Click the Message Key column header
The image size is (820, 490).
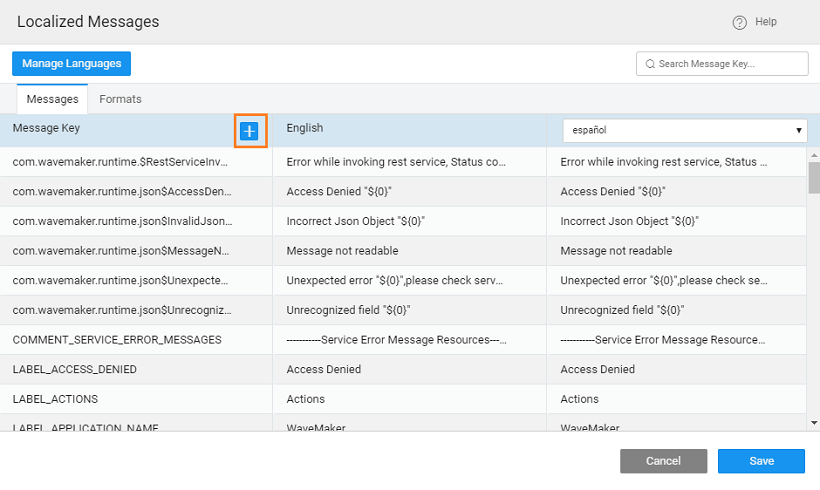[47, 128]
